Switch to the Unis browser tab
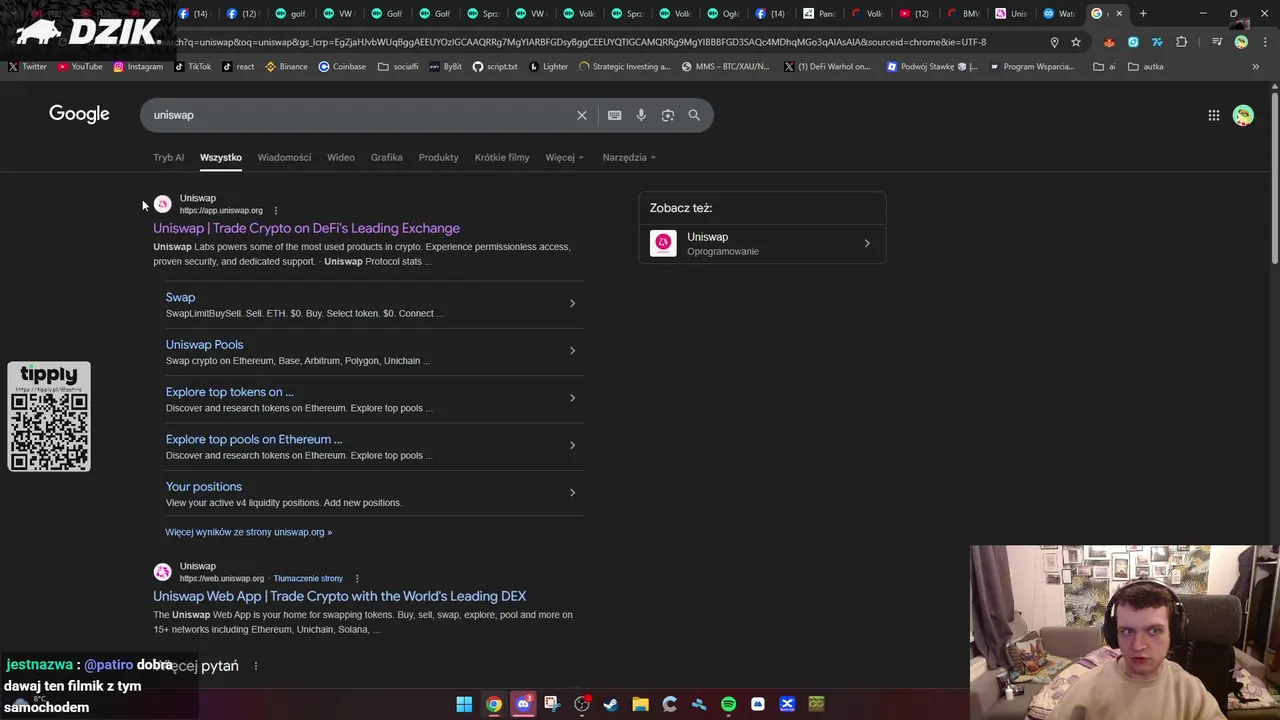Screen dimensions: 1280x720 pos(1012,14)
